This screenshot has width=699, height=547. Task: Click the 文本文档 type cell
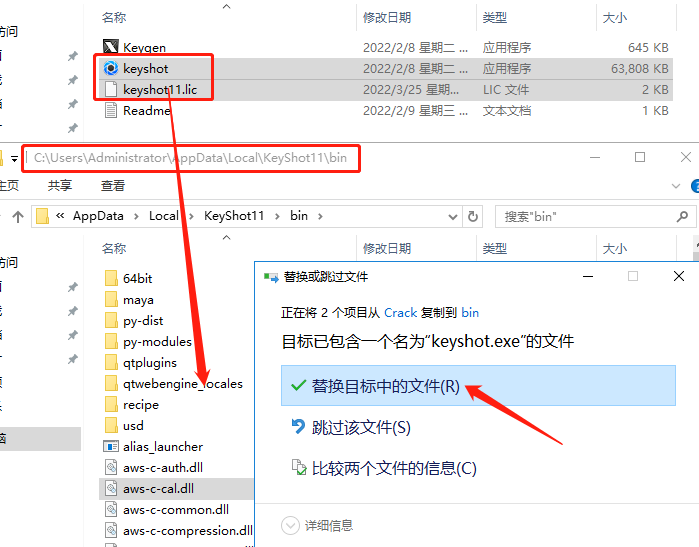[x=507, y=111]
